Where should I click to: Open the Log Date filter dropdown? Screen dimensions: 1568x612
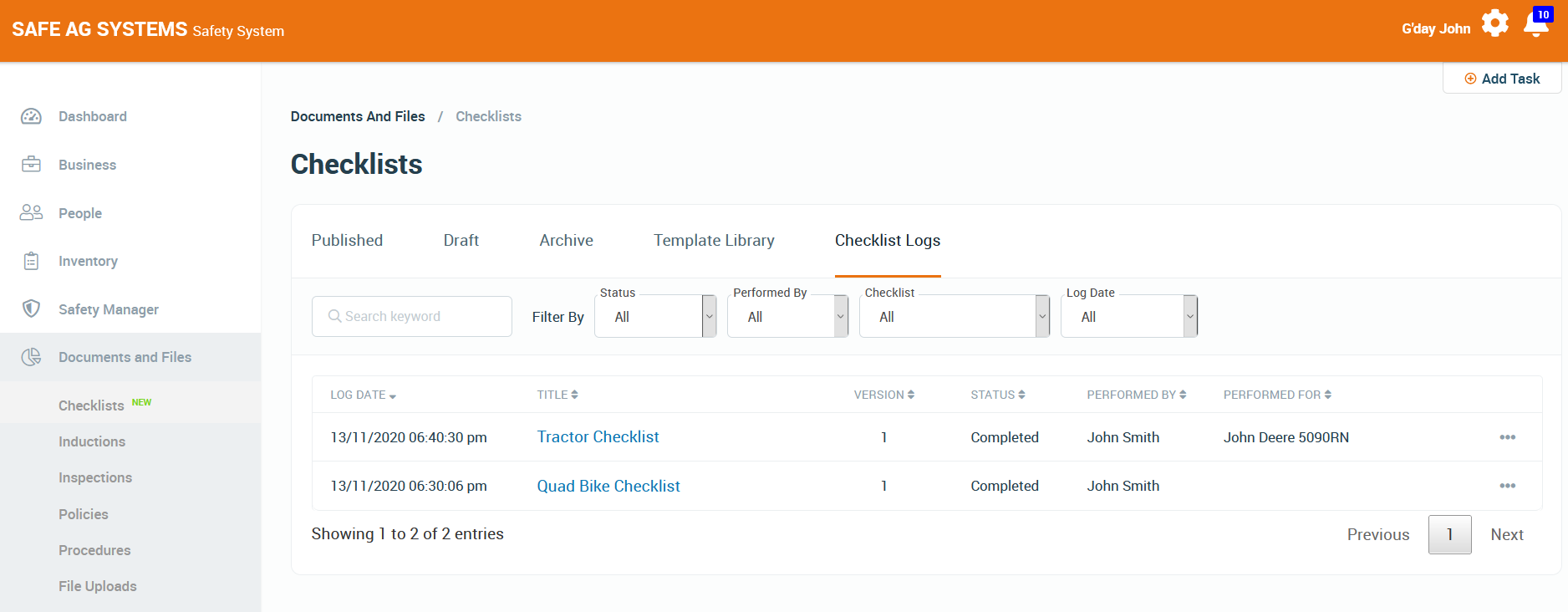pyautogui.click(x=1128, y=317)
